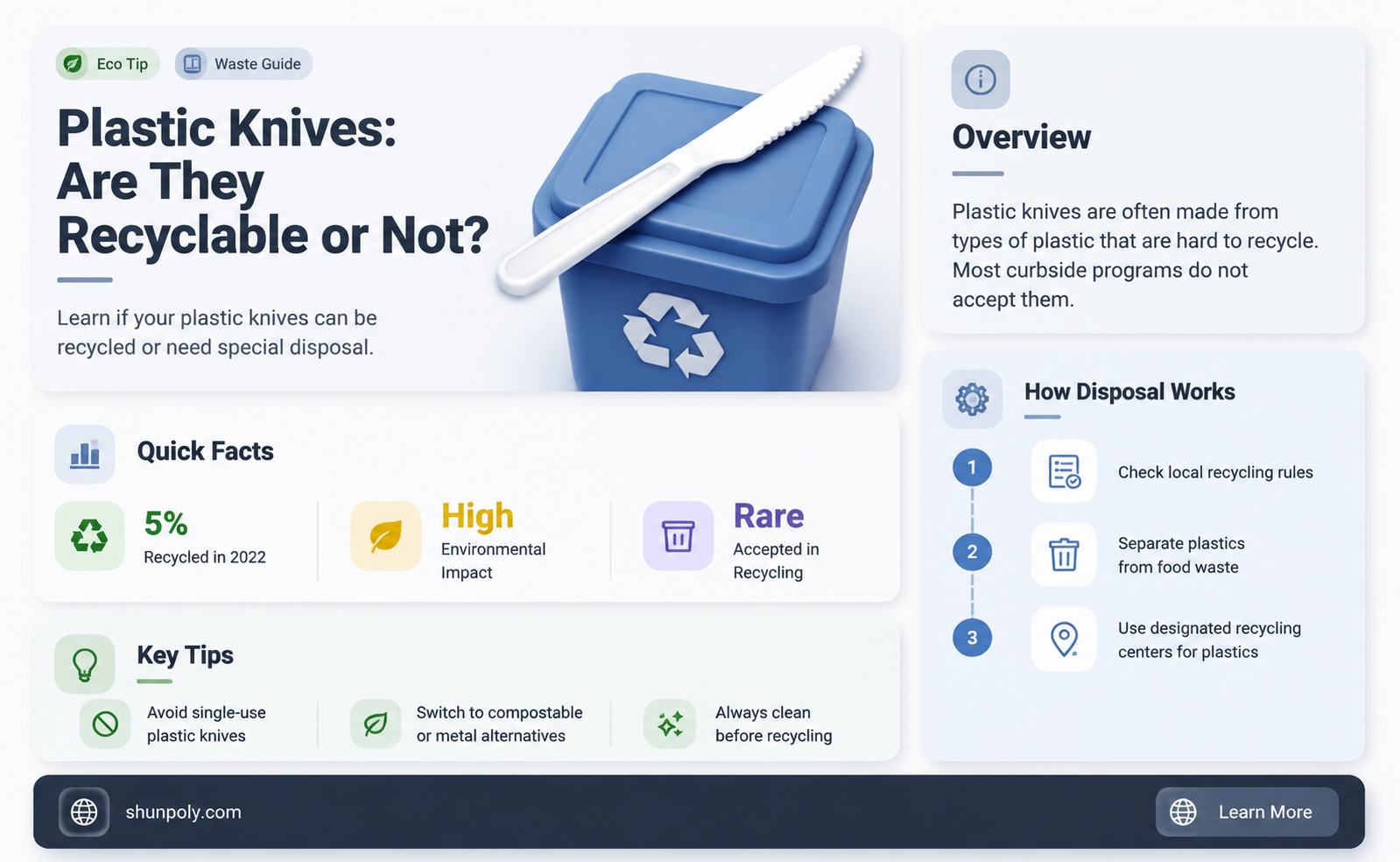Click the Recycled in 2022 label
The height and width of the screenshot is (862, 1400).
coord(205,557)
